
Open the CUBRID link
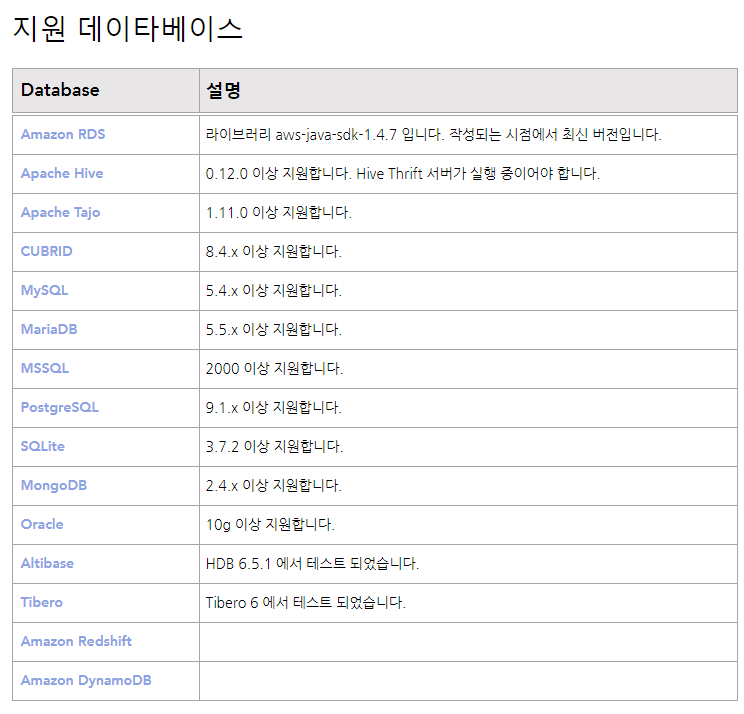46,251
